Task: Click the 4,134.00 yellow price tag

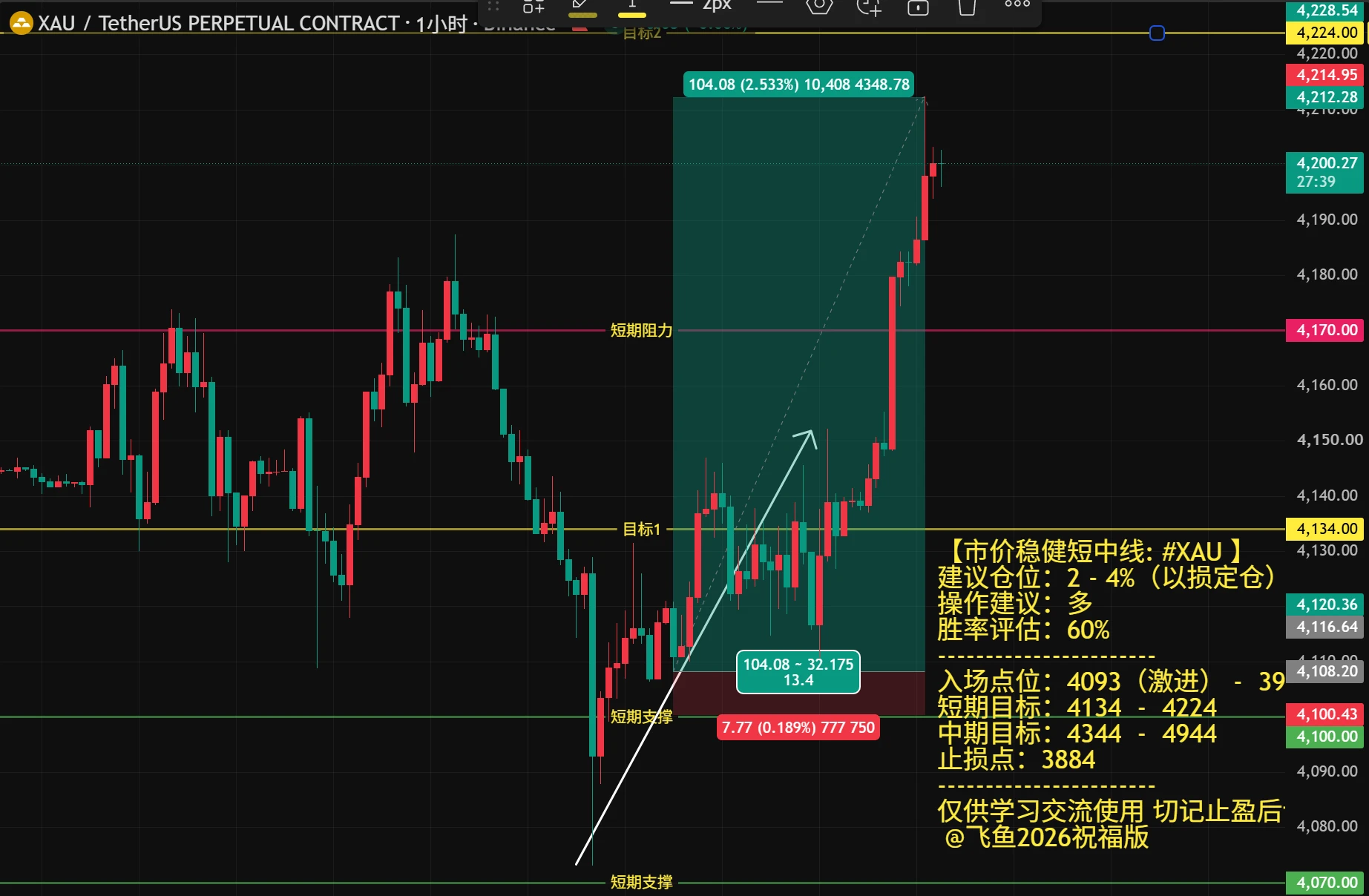Action: [1324, 529]
